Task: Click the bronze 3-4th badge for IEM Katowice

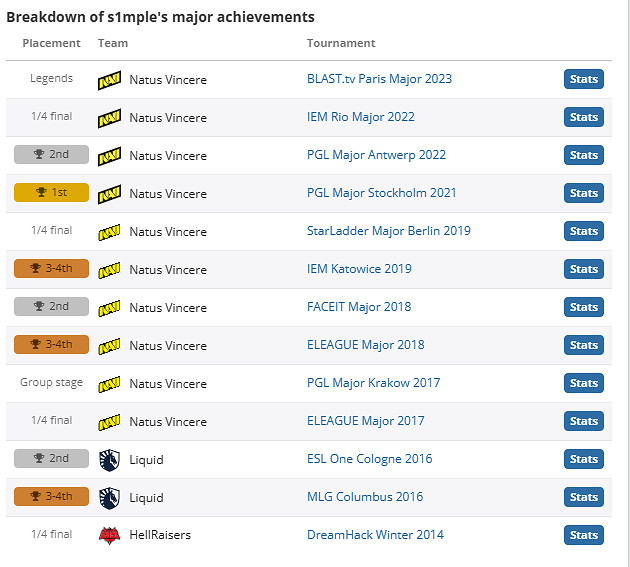Action: tap(51, 269)
